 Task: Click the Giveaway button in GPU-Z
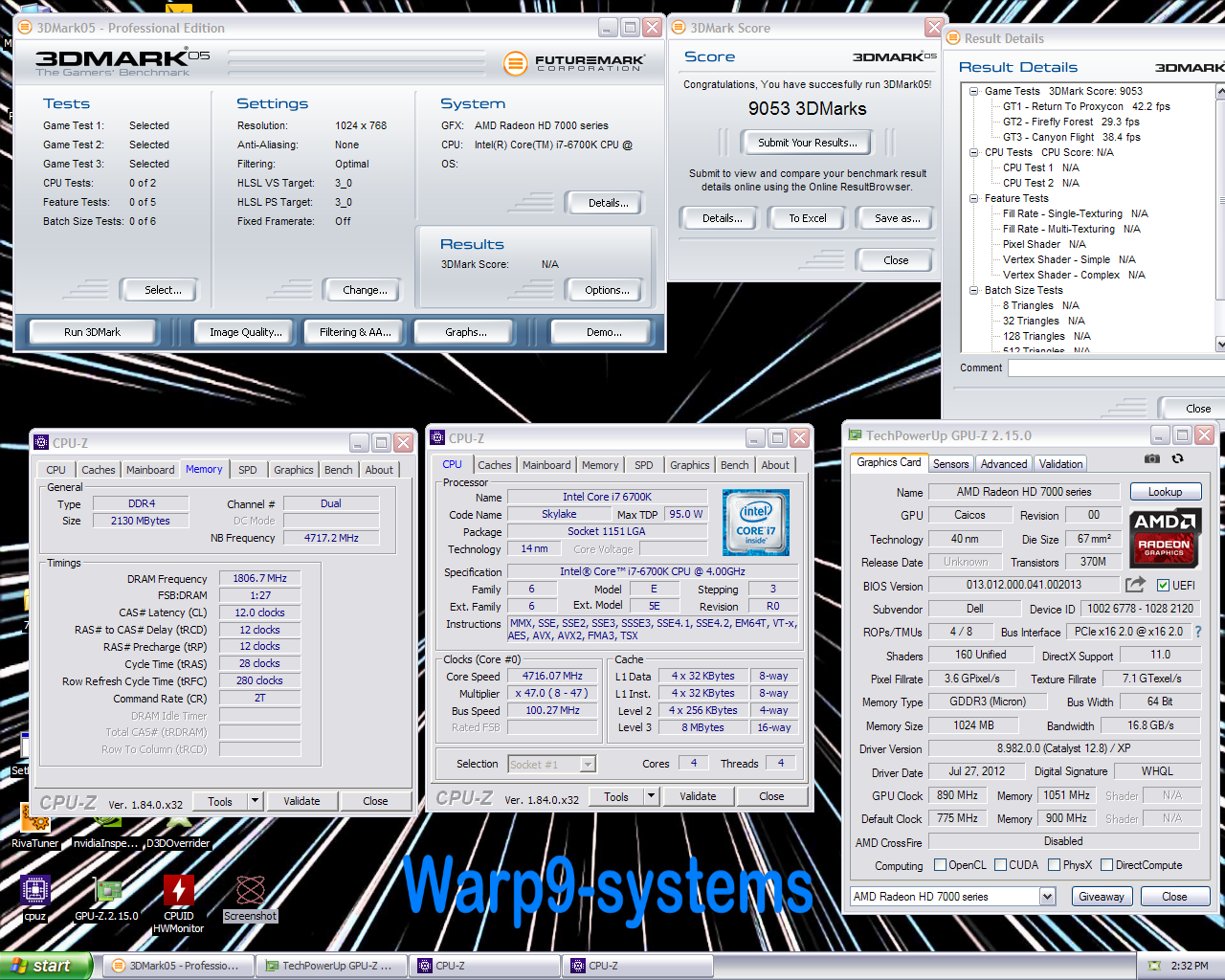pyautogui.click(x=1102, y=897)
